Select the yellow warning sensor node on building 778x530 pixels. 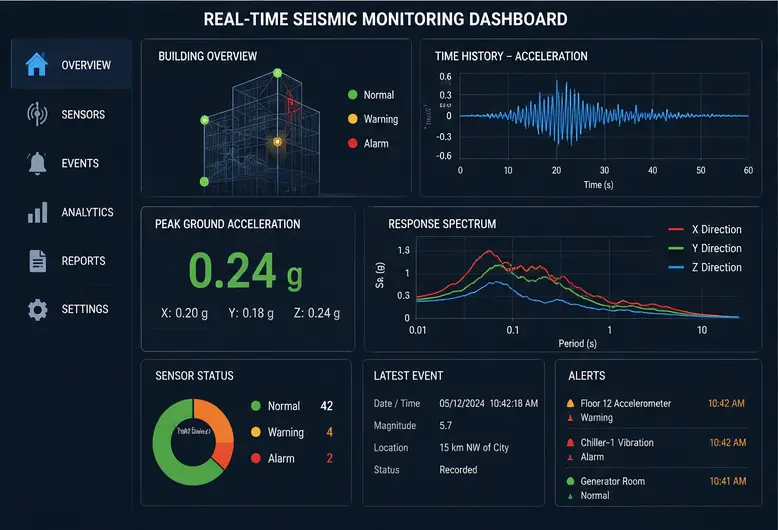(x=278, y=142)
